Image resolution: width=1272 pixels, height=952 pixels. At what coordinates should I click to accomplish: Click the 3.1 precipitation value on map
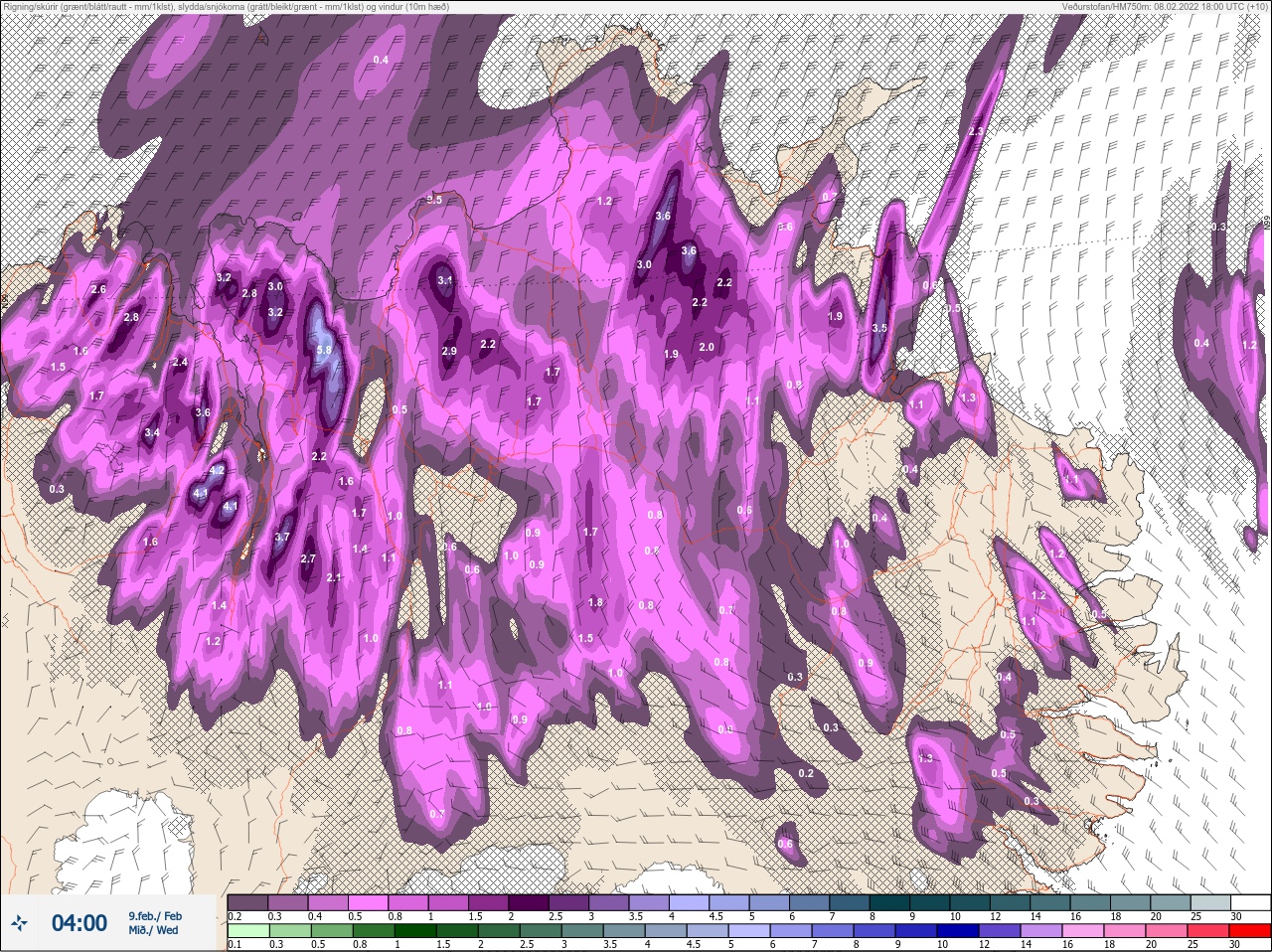coord(445,281)
